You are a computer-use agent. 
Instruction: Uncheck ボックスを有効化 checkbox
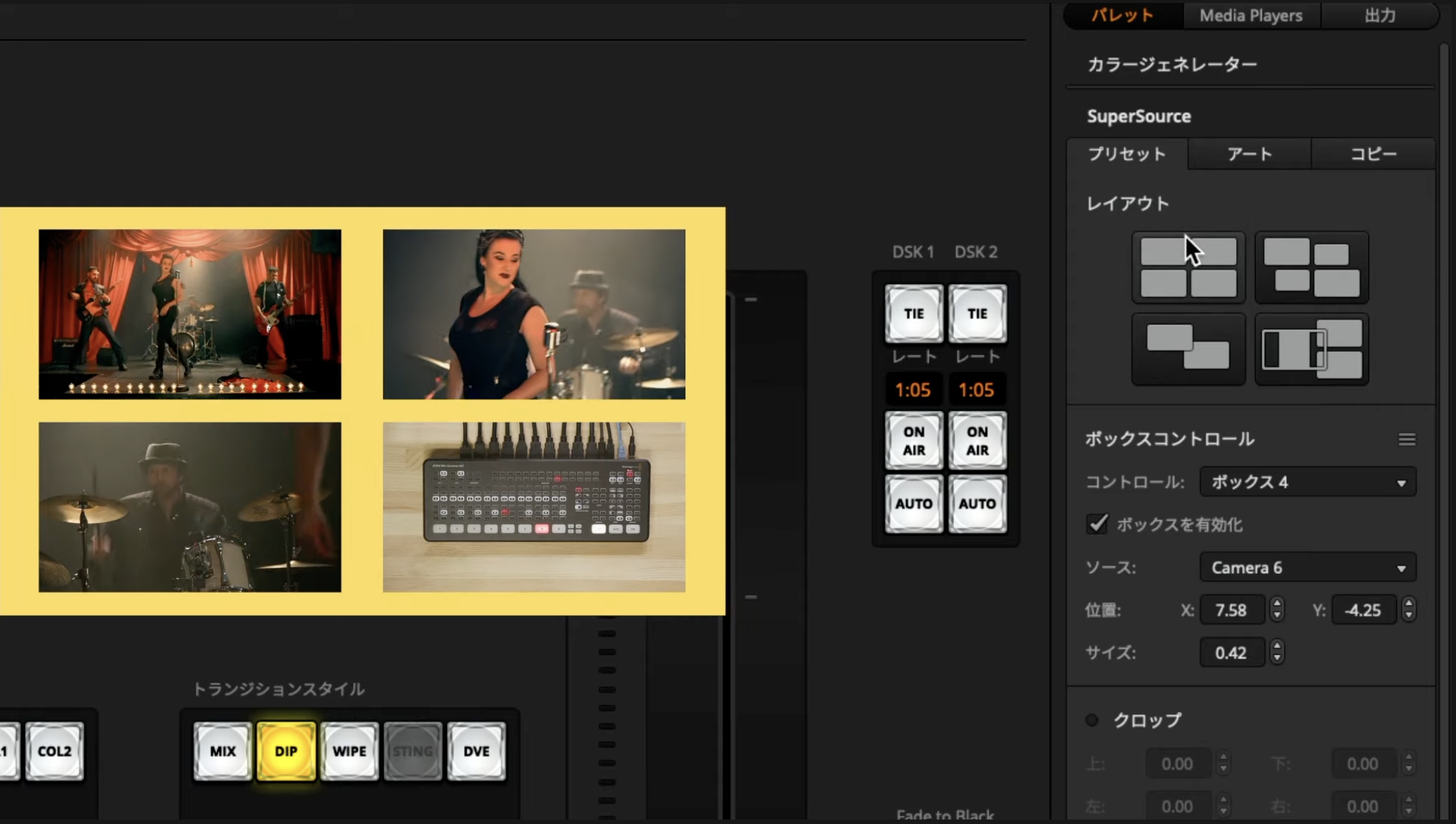click(x=1097, y=524)
